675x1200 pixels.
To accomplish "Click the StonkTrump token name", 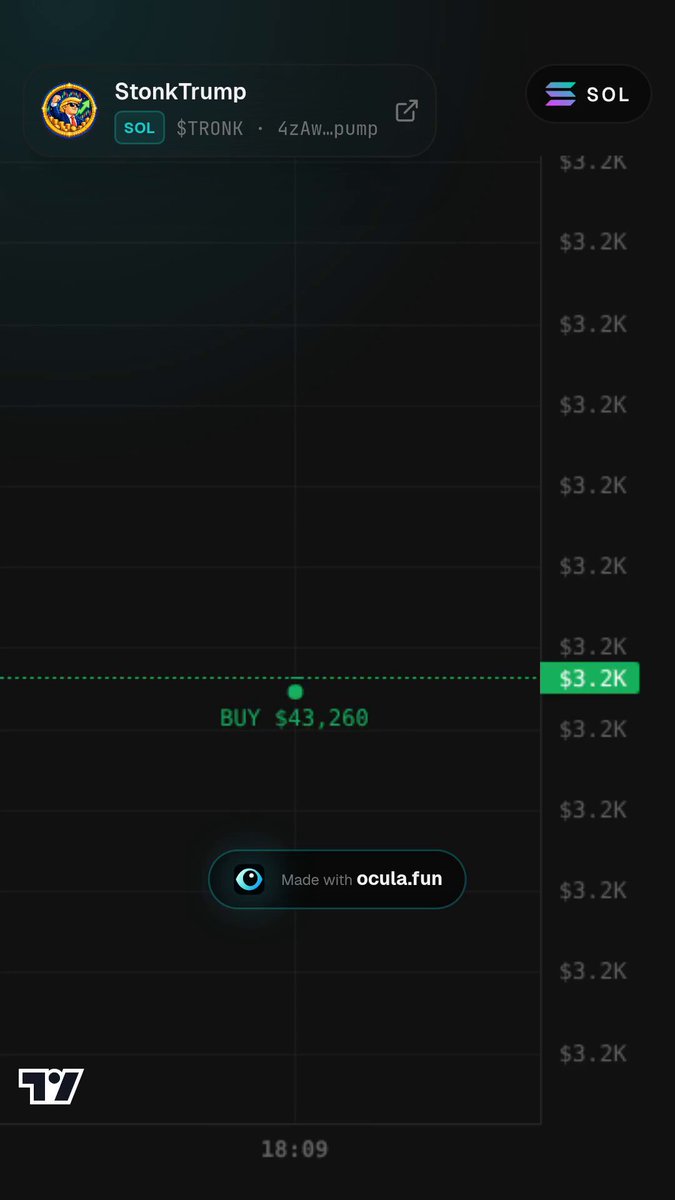I will (180, 91).
